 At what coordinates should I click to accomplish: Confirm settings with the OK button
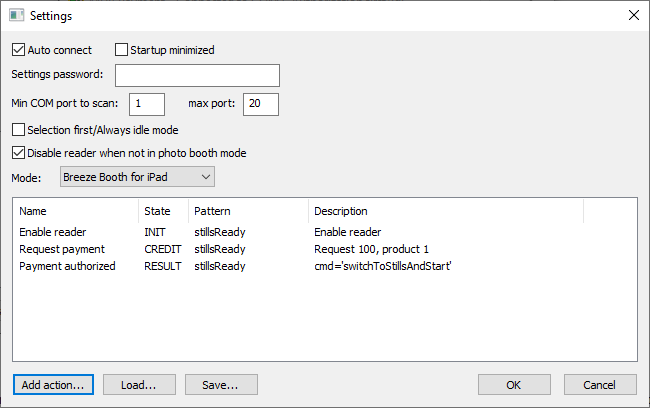click(x=514, y=384)
